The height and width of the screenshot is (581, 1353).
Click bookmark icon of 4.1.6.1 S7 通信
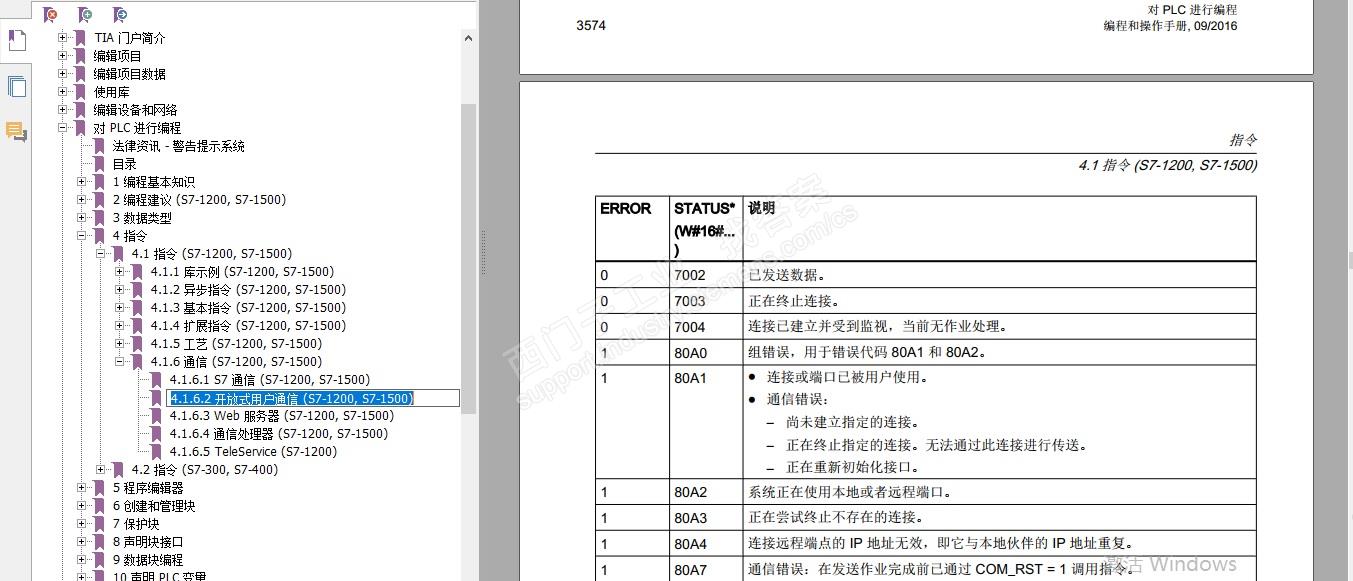(x=155, y=380)
